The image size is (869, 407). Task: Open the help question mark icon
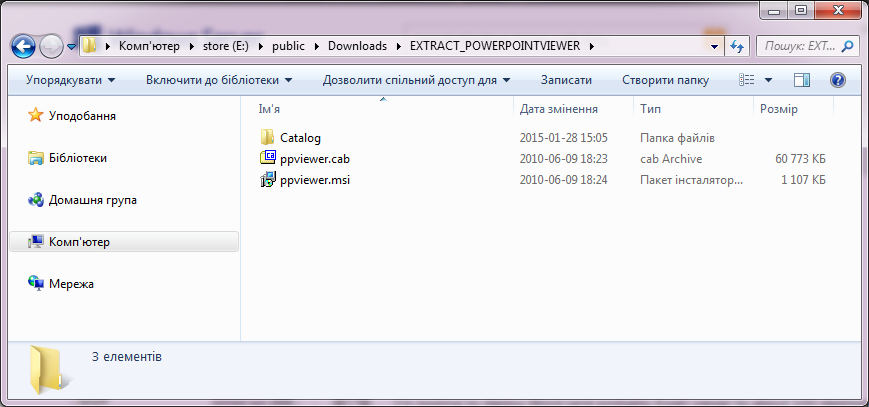coord(837,80)
